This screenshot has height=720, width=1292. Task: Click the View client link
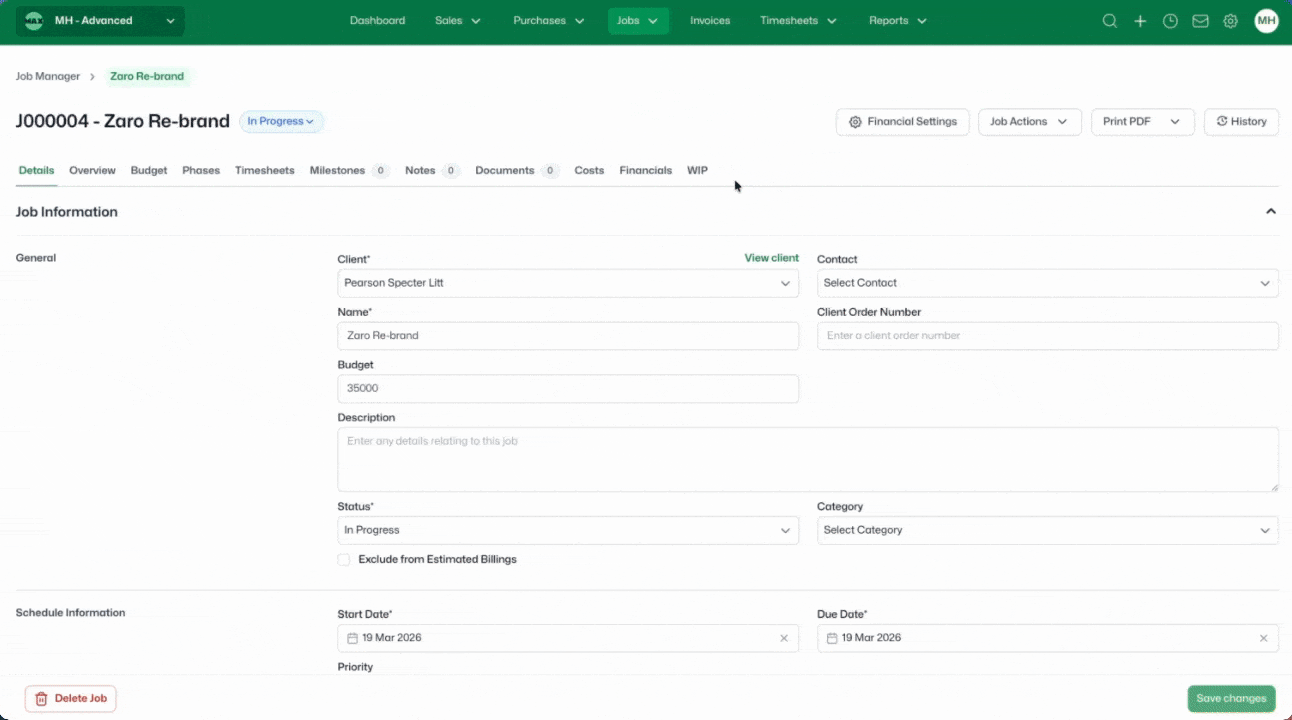771,258
